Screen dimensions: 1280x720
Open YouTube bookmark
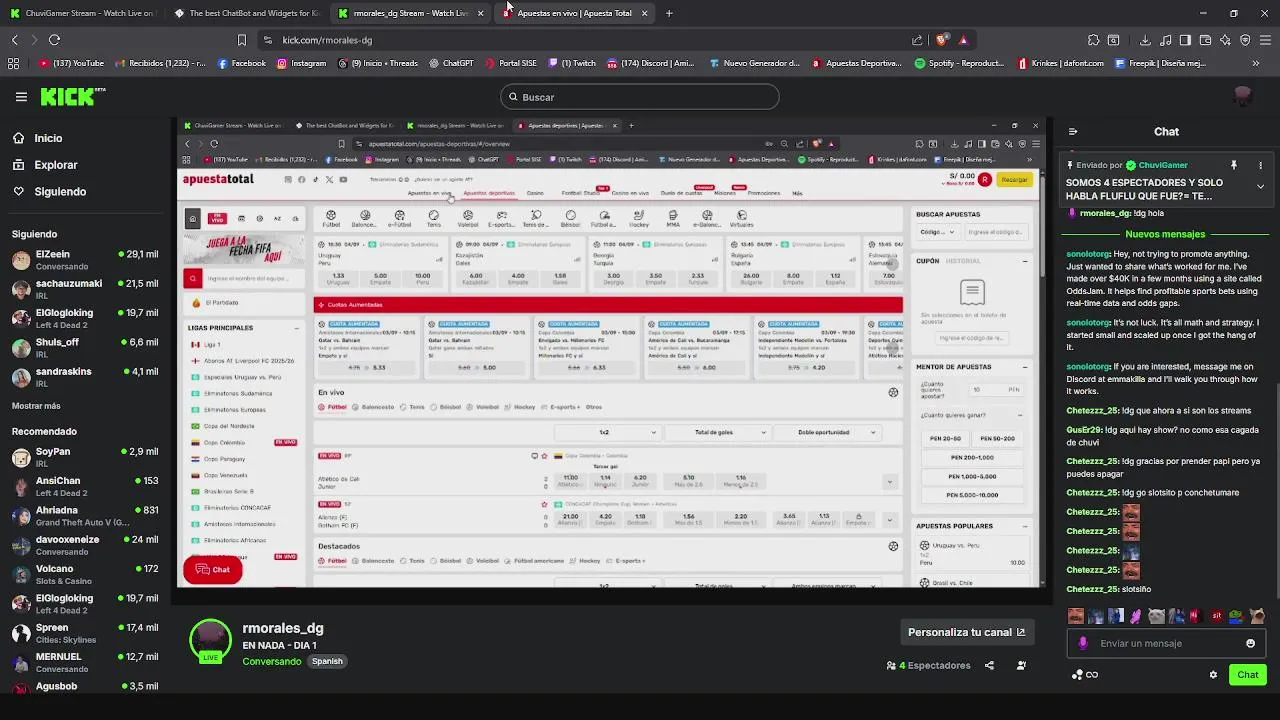coord(71,63)
